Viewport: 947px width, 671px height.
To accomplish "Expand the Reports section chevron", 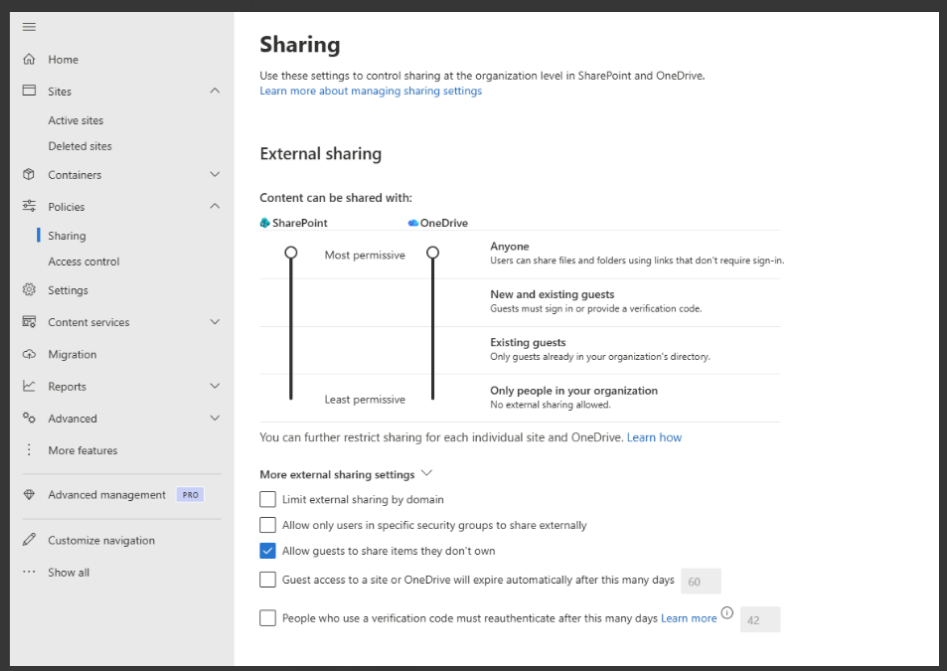I will [214, 386].
